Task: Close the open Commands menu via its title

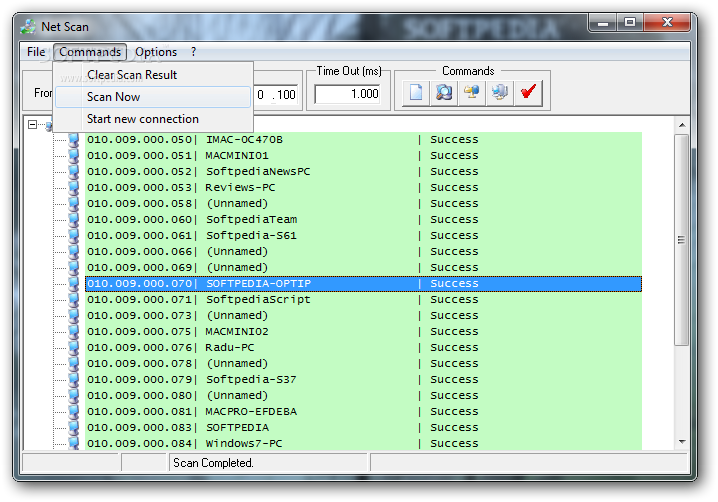Action: coord(90,52)
